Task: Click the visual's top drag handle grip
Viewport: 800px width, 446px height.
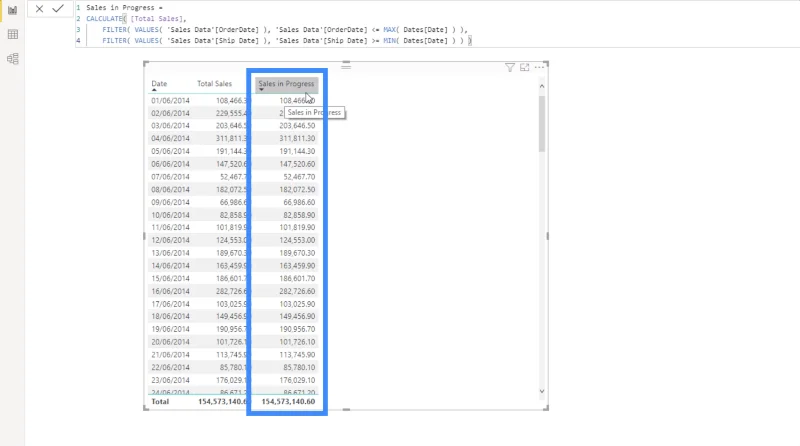Action: (346, 65)
